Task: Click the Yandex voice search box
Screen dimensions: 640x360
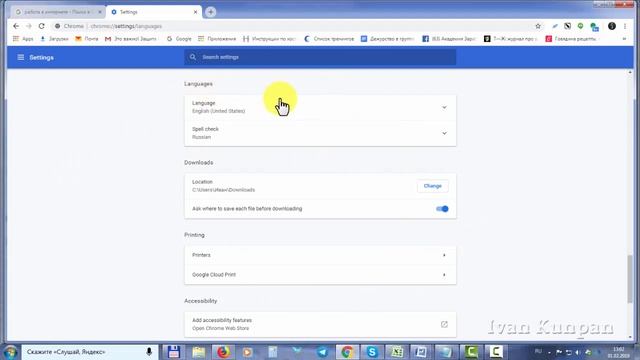Action: click(89, 352)
